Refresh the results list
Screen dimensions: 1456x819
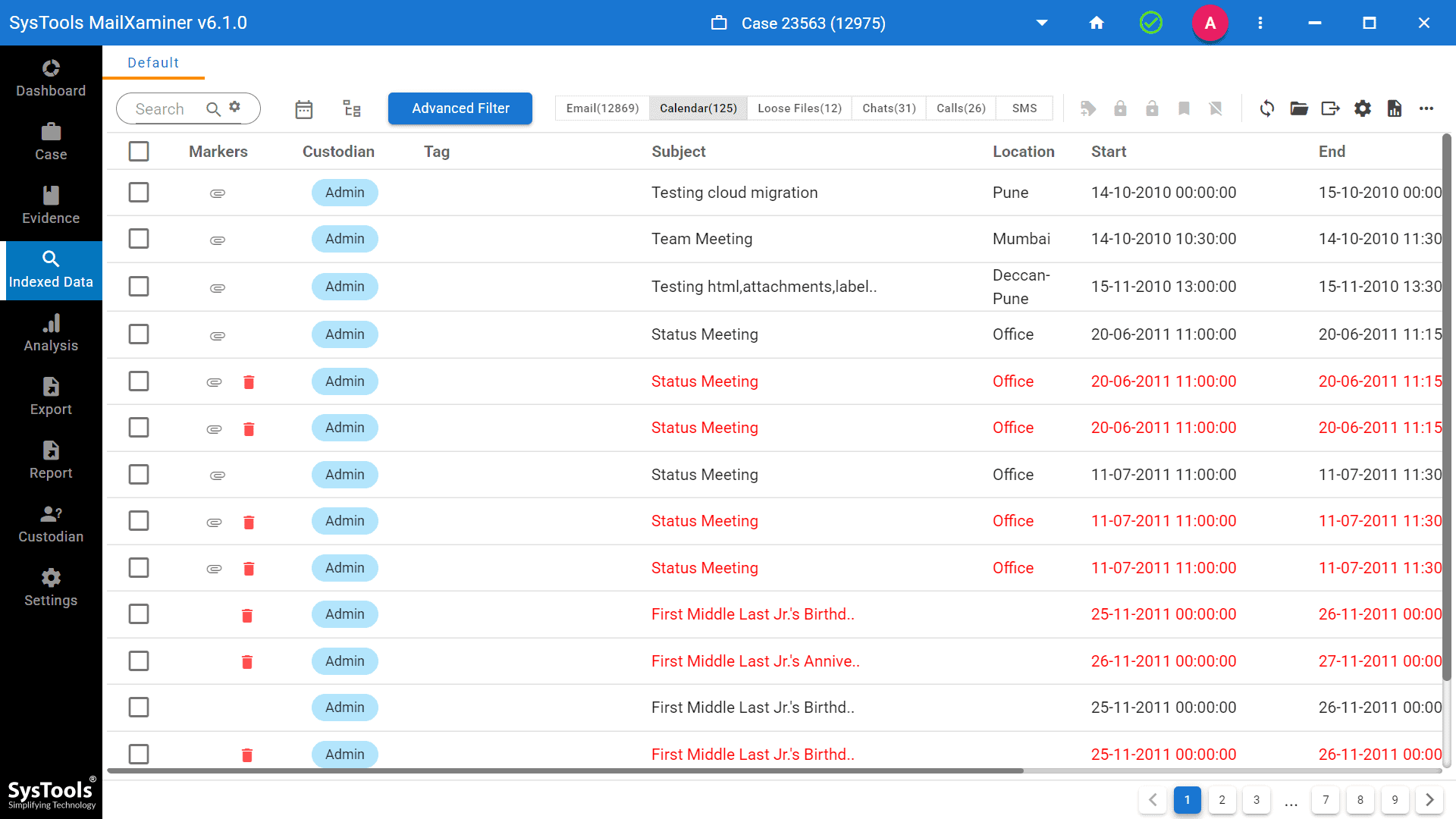tap(1267, 108)
